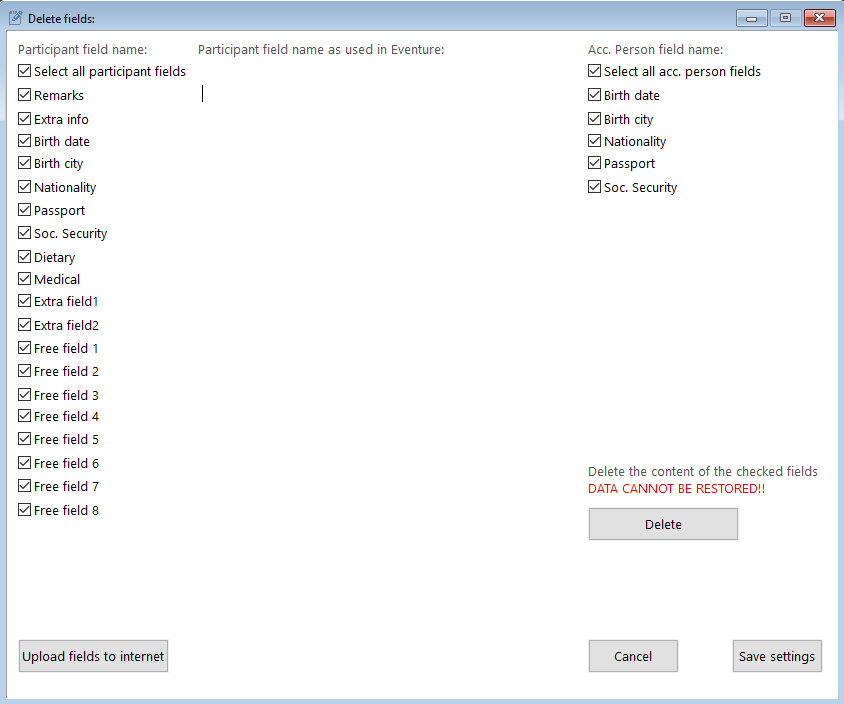Toggle acc. person Passport checkbox
Image resolution: width=844 pixels, height=704 pixels.
pyautogui.click(x=595, y=163)
